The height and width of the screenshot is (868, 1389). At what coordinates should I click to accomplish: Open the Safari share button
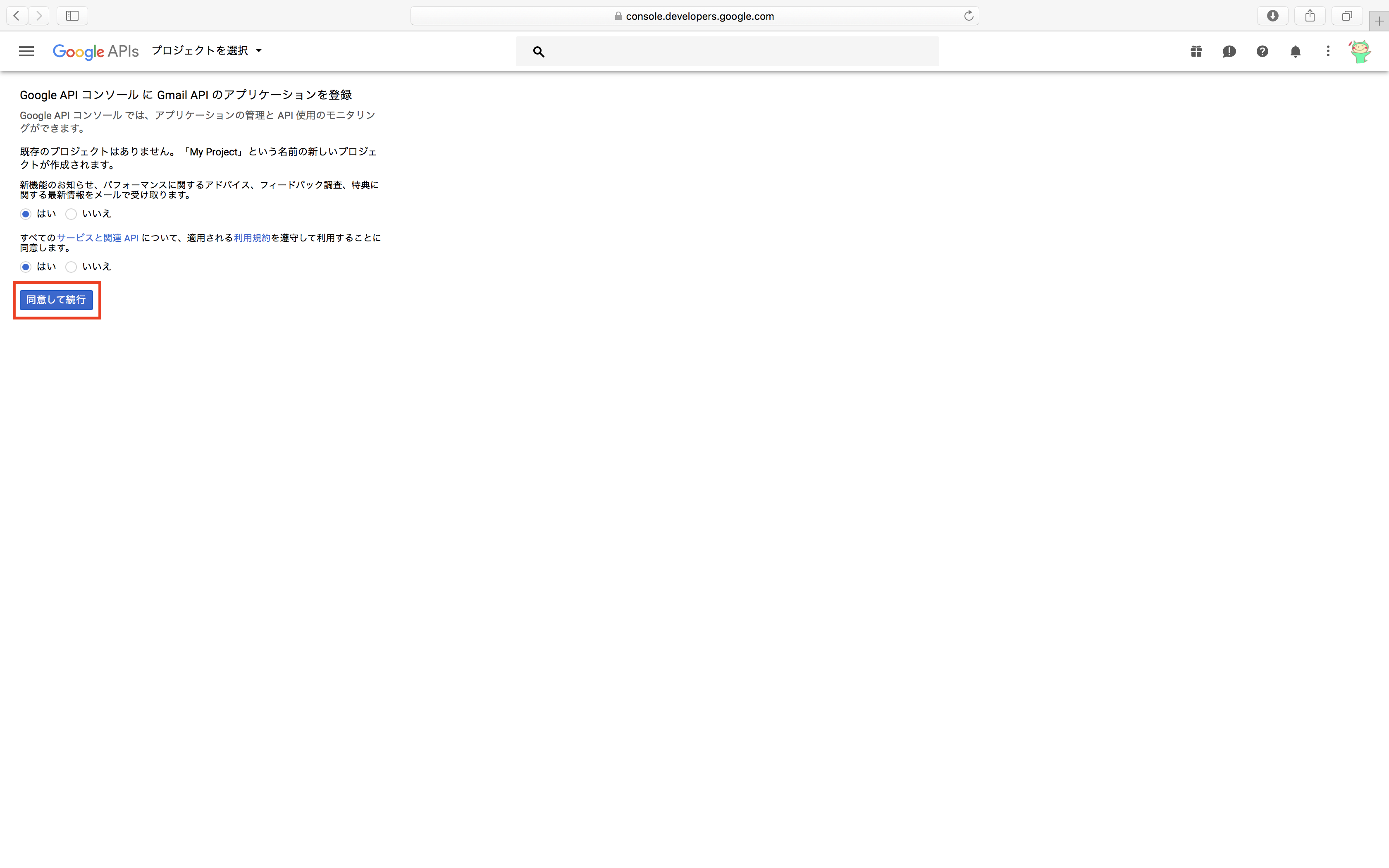(x=1310, y=16)
